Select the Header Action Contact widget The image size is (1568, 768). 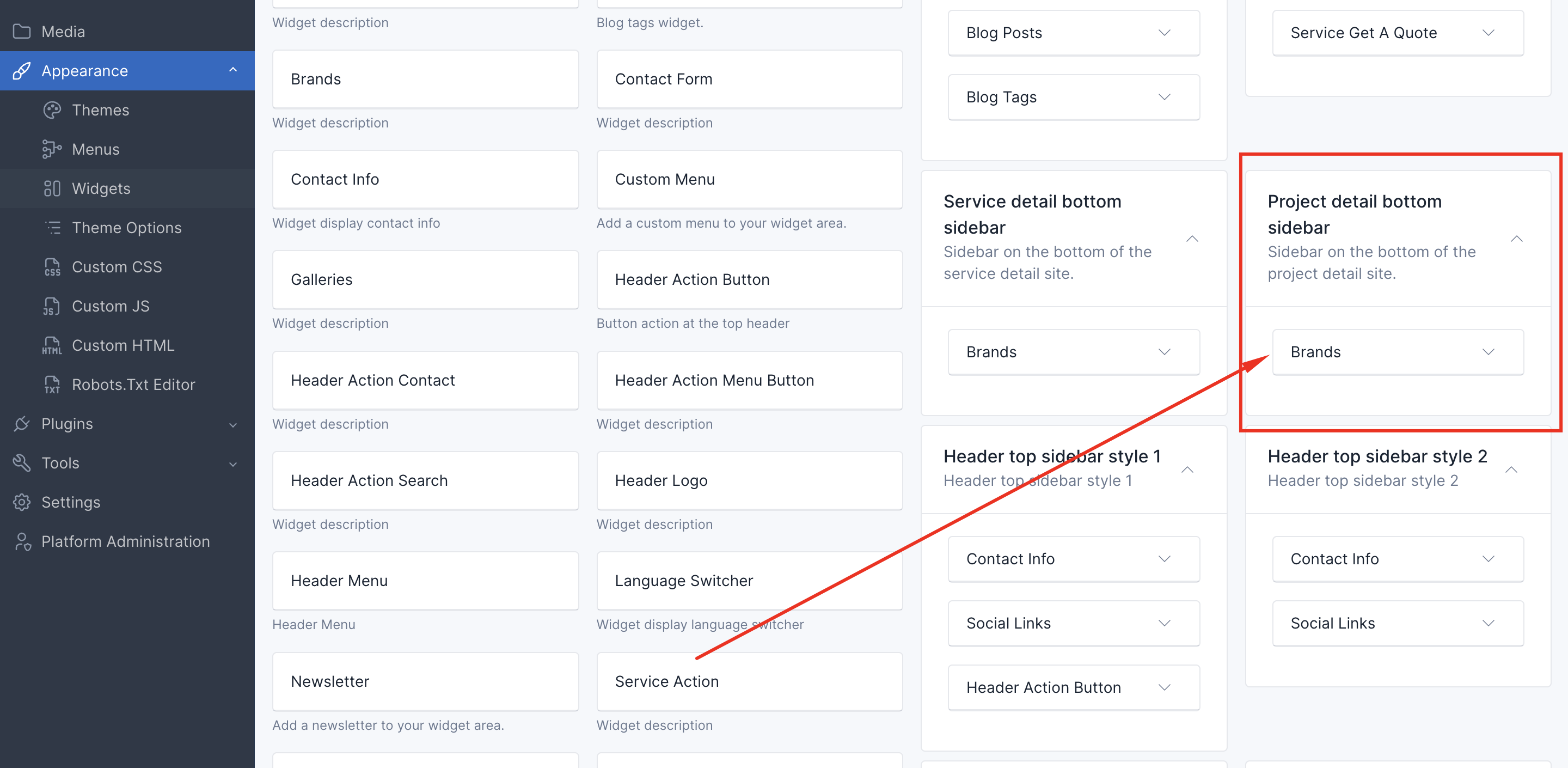coord(425,380)
